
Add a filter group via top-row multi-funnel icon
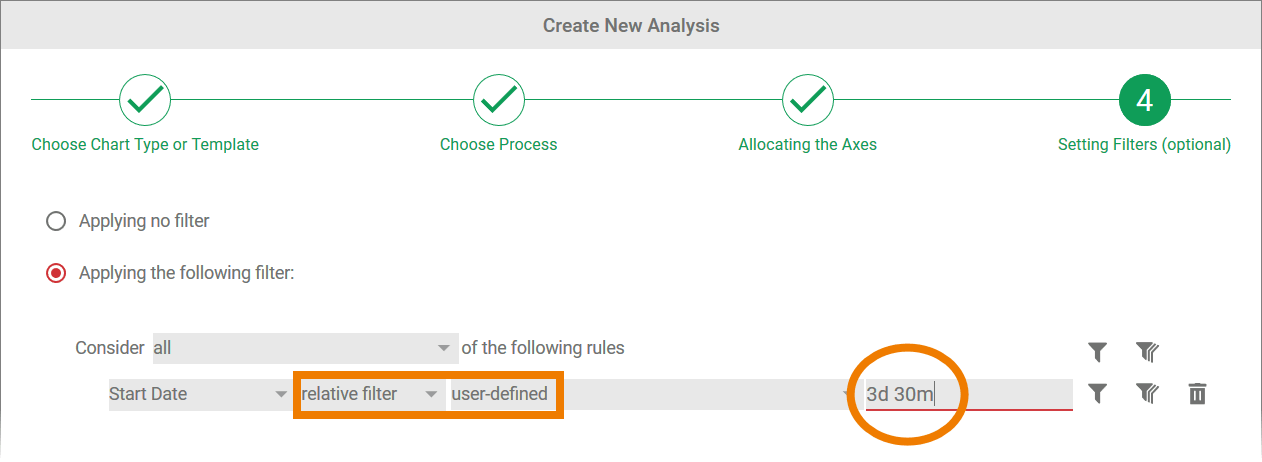(1147, 351)
